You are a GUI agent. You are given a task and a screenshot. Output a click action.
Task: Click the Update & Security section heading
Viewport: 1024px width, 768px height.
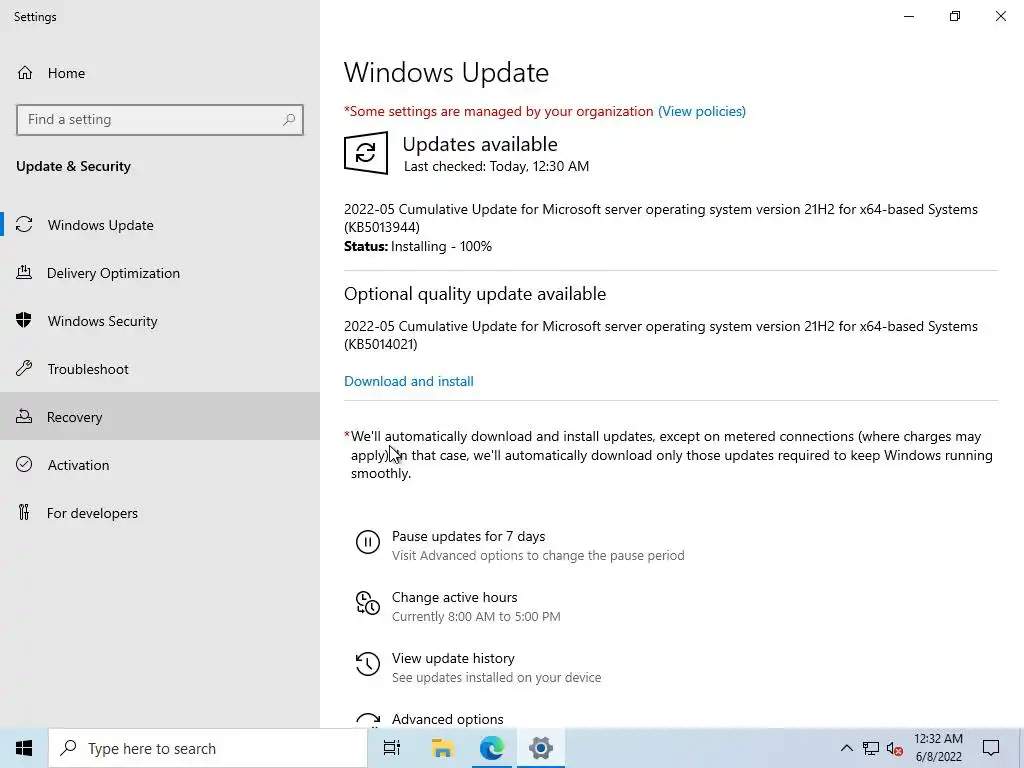click(x=73, y=167)
